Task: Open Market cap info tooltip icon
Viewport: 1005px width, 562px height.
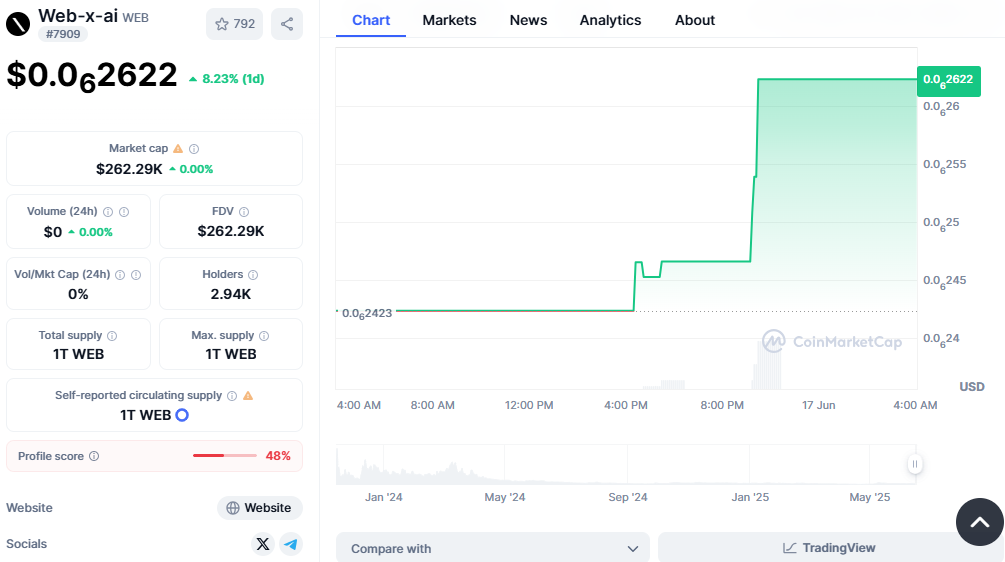Action: (x=194, y=149)
